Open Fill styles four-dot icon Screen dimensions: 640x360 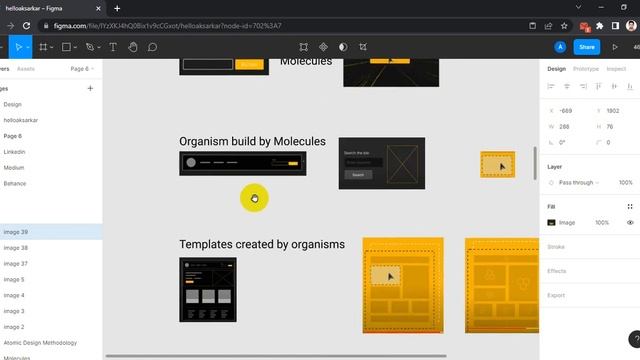(x=630, y=207)
